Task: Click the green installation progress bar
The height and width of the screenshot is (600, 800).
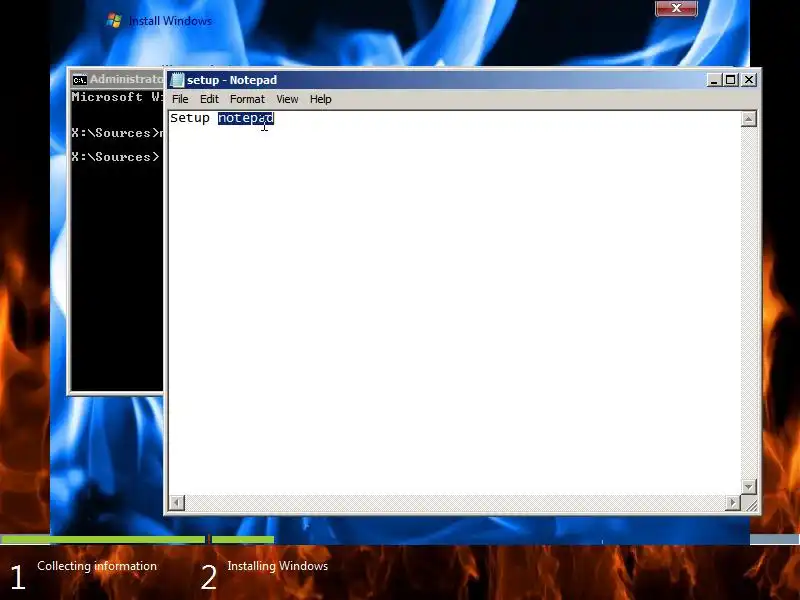Action: click(x=138, y=539)
